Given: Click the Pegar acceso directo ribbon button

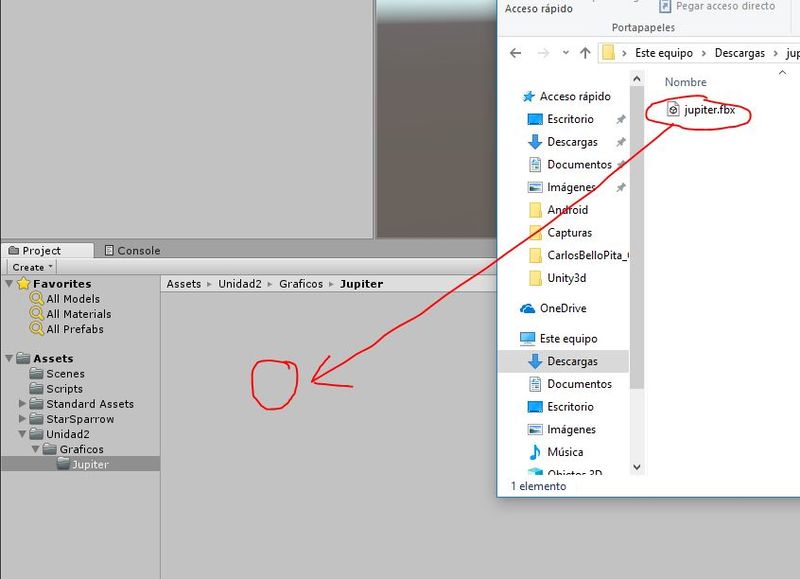Looking at the screenshot, I should point(717,6).
